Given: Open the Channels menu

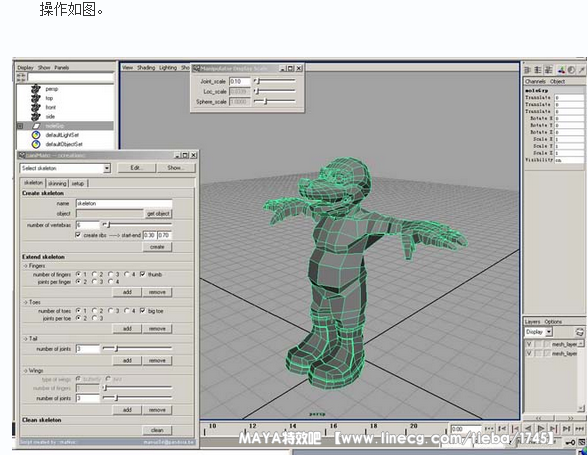Looking at the screenshot, I should click(536, 81).
